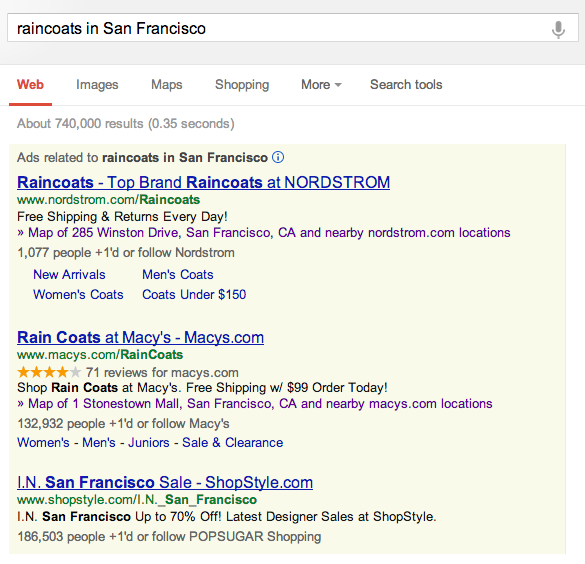Open the Nordstrom Top Brand Raincoats ad
Viewport: 585px width, 564px height.
coord(203,182)
